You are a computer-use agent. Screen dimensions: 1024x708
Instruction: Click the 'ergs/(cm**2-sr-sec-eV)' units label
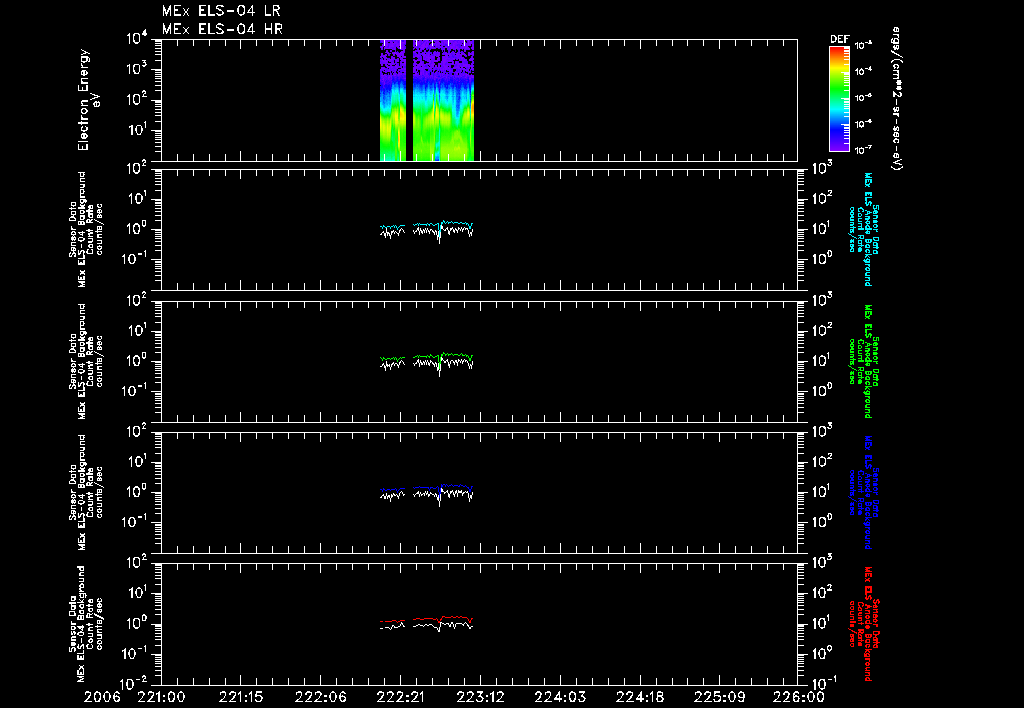[x=897, y=99]
